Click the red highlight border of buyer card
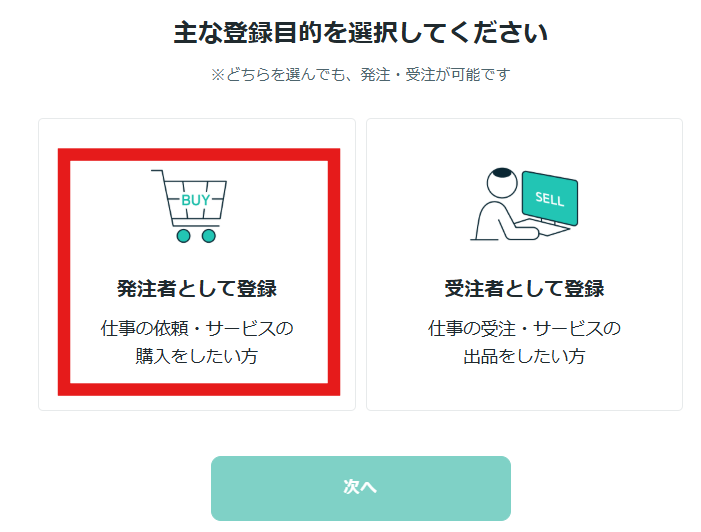The height and width of the screenshot is (532, 701). tap(64, 270)
